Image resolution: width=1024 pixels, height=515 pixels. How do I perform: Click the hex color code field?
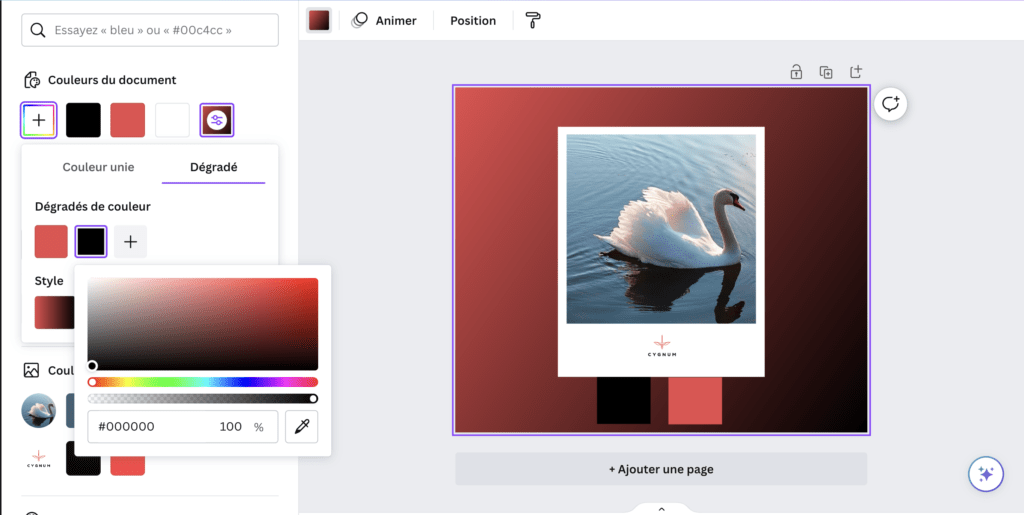click(x=150, y=426)
